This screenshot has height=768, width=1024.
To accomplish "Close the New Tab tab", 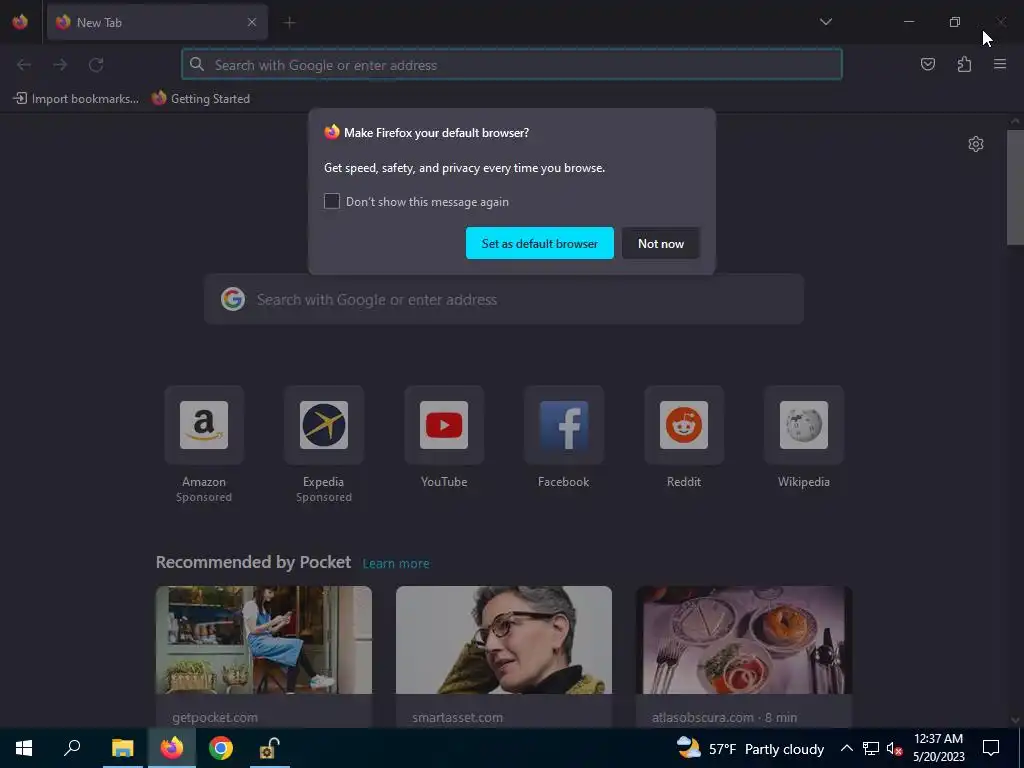I will [x=252, y=22].
